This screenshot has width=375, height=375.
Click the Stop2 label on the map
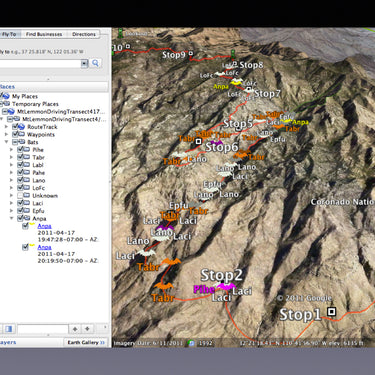pyautogui.click(x=221, y=275)
